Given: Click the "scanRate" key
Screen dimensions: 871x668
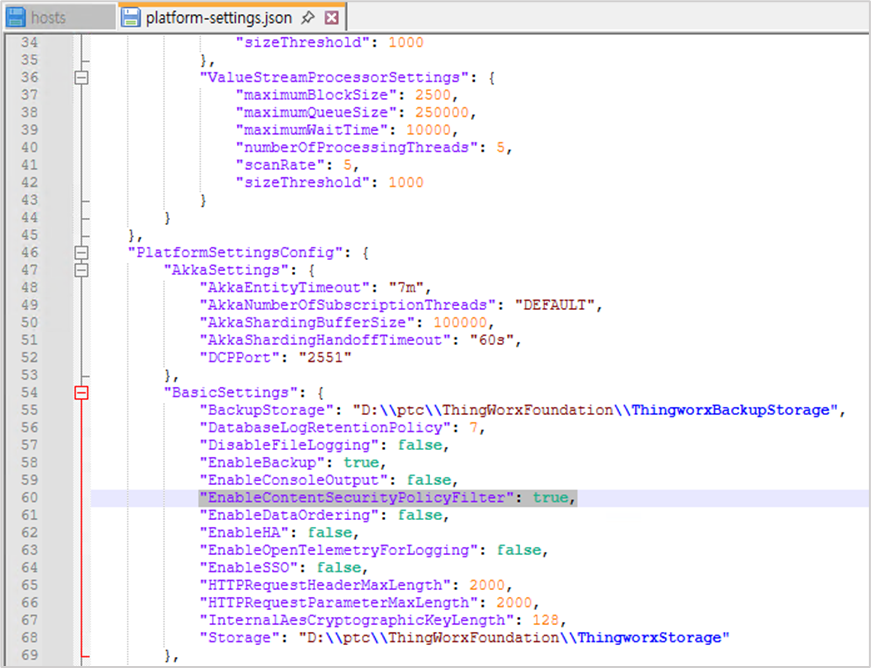Looking at the screenshot, I should click(x=280, y=165).
